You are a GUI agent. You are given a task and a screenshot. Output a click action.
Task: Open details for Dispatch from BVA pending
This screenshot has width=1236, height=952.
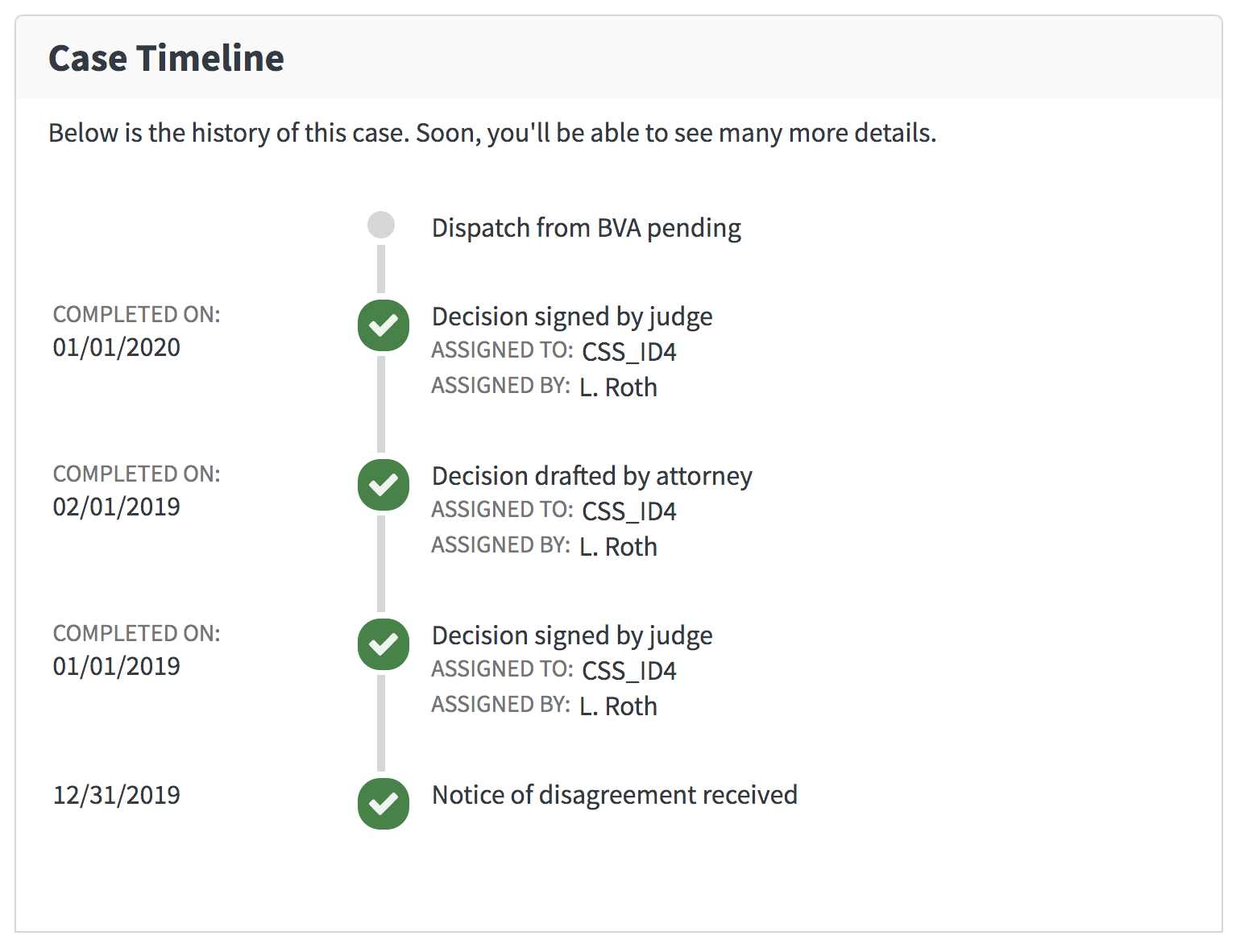pyautogui.click(x=587, y=227)
